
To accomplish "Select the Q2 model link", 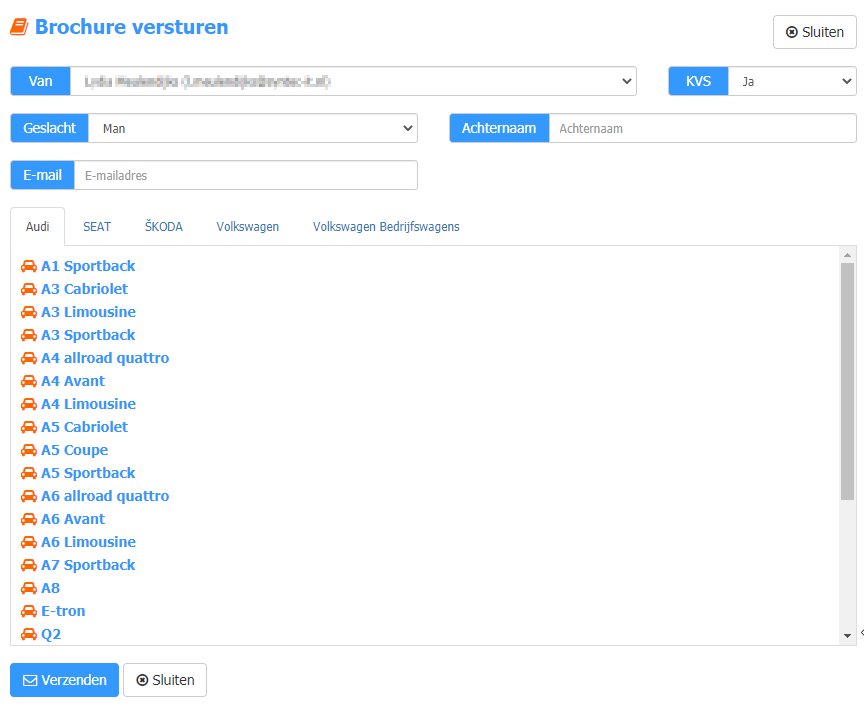I will point(51,634).
